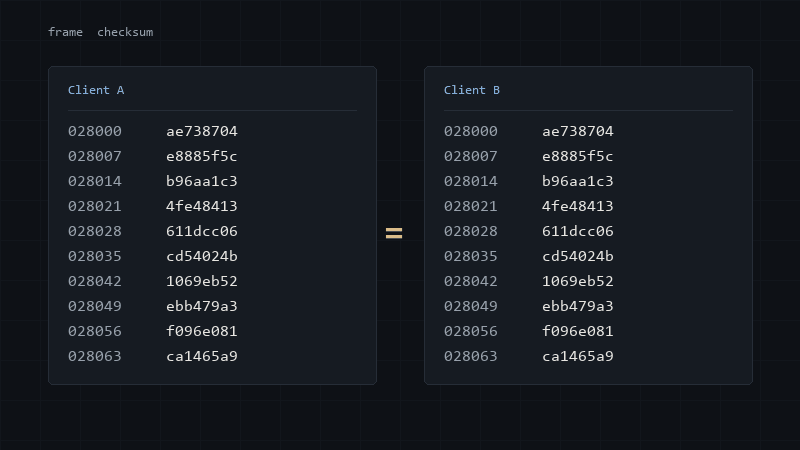Click checksum ebb479a3 in Client B

click(x=578, y=306)
